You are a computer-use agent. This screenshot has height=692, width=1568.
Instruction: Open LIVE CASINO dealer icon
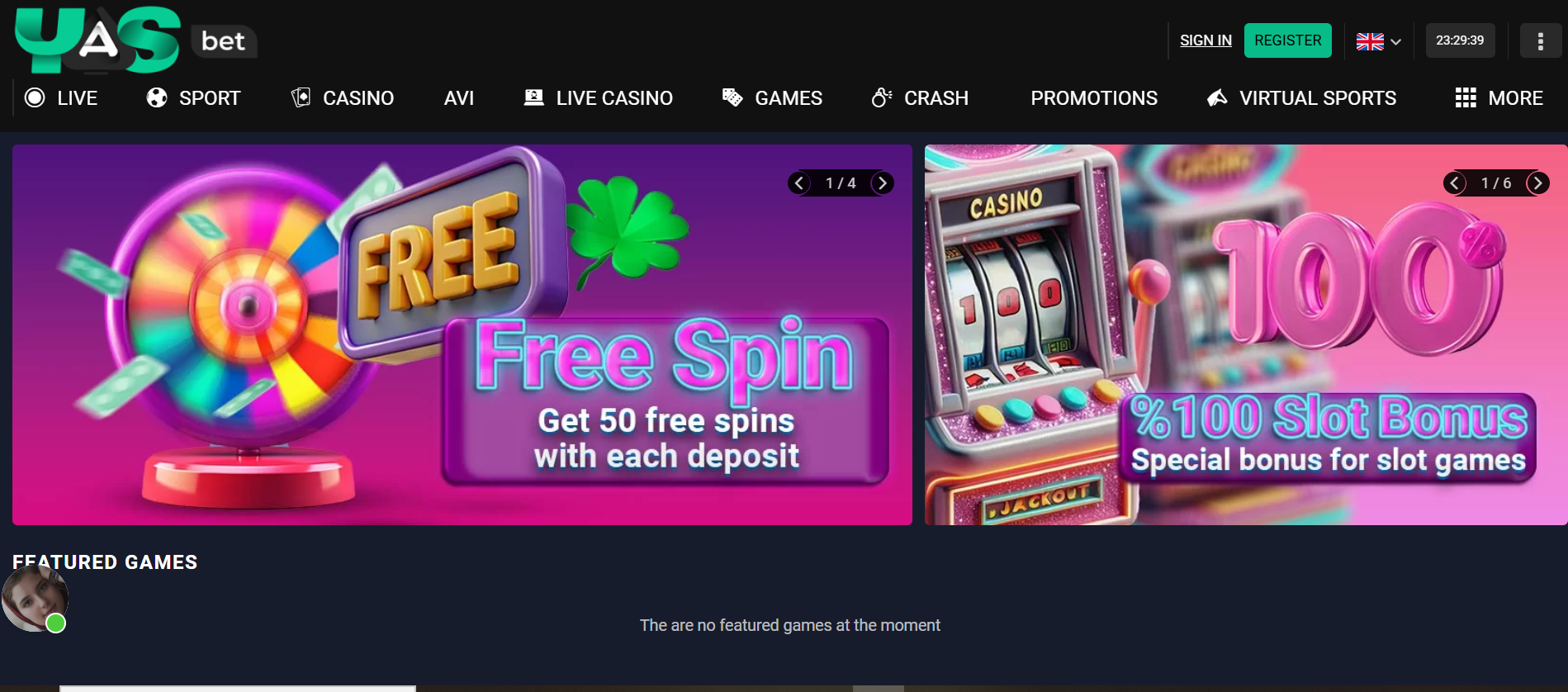click(534, 97)
